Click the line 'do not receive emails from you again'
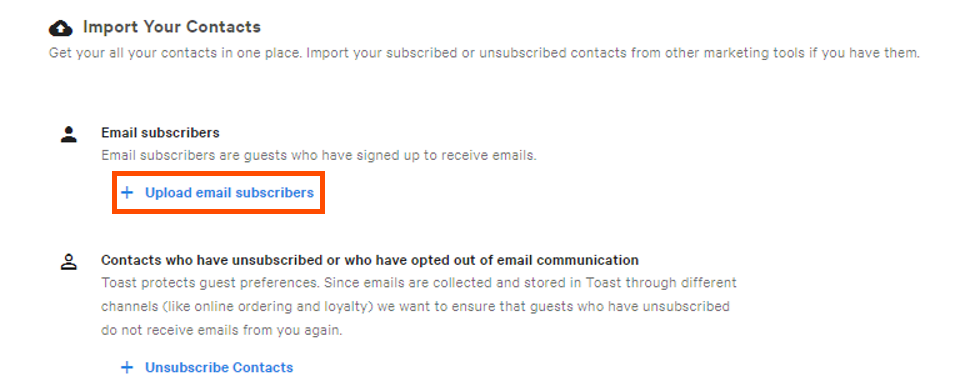 tap(221, 330)
